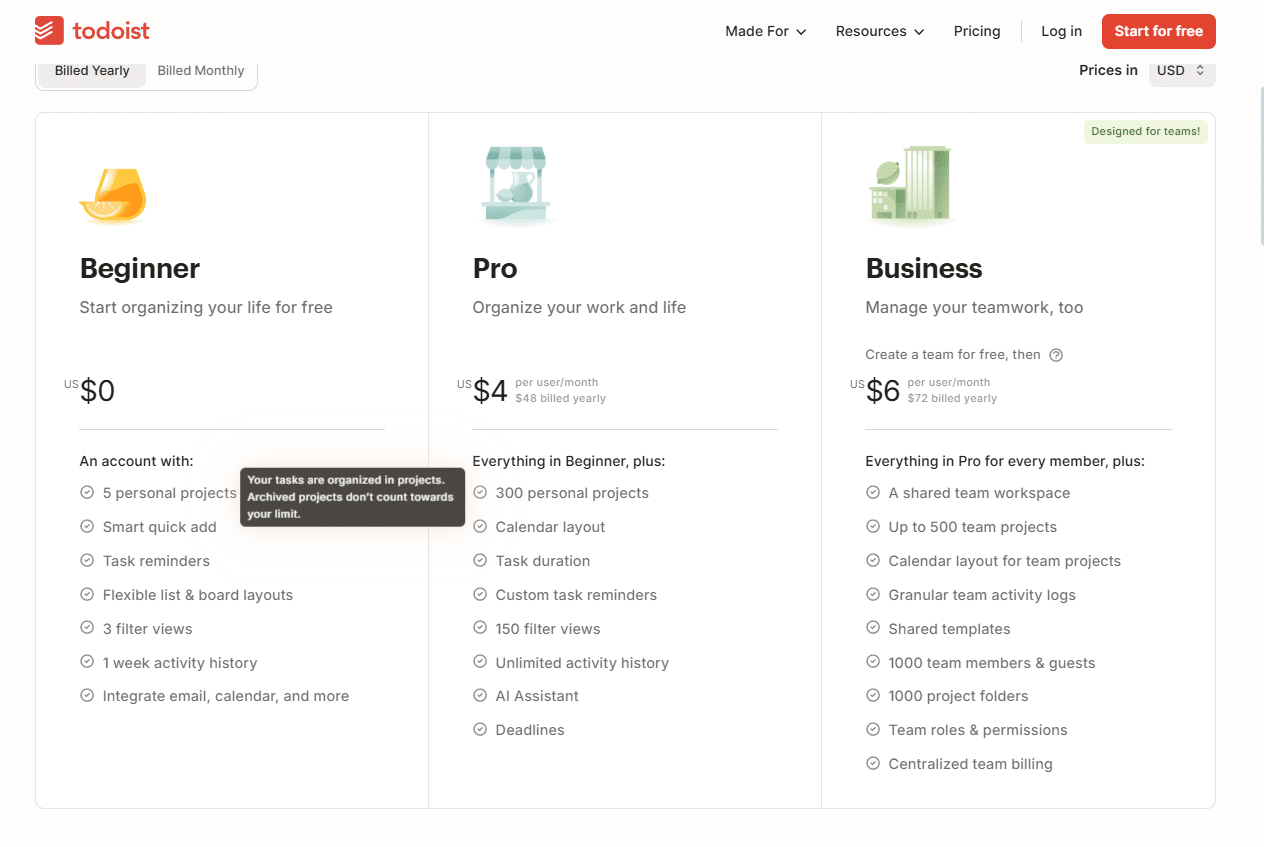Click the check icon beside Flexible list & board layouts
Image resolution: width=1264 pixels, height=847 pixels.
coord(87,595)
